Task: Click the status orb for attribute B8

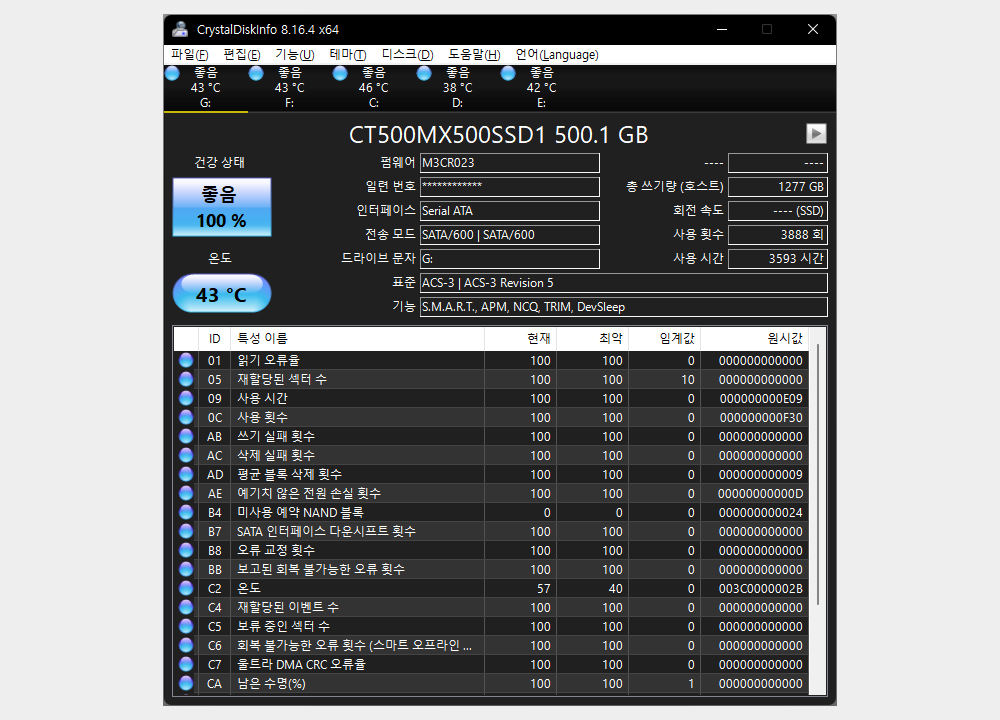Action: click(186, 550)
